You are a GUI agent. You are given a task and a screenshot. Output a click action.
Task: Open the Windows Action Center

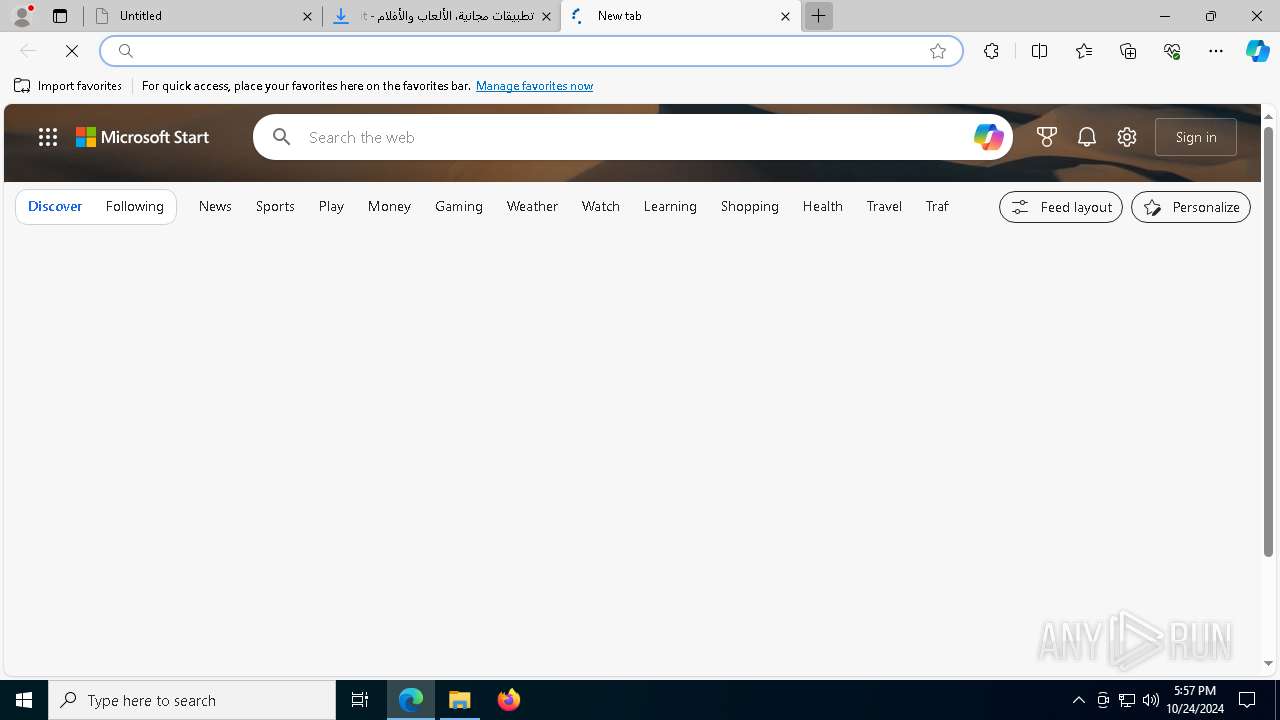click(x=1248, y=700)
